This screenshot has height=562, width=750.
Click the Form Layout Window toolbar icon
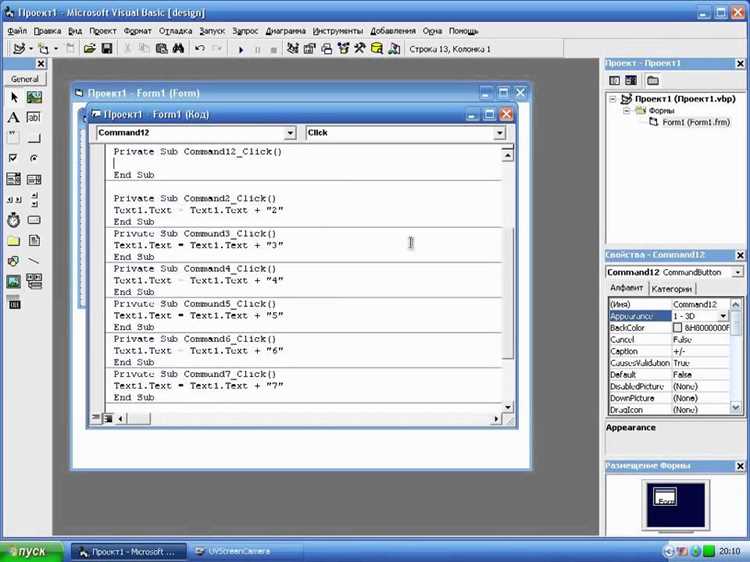click(327, 49)
